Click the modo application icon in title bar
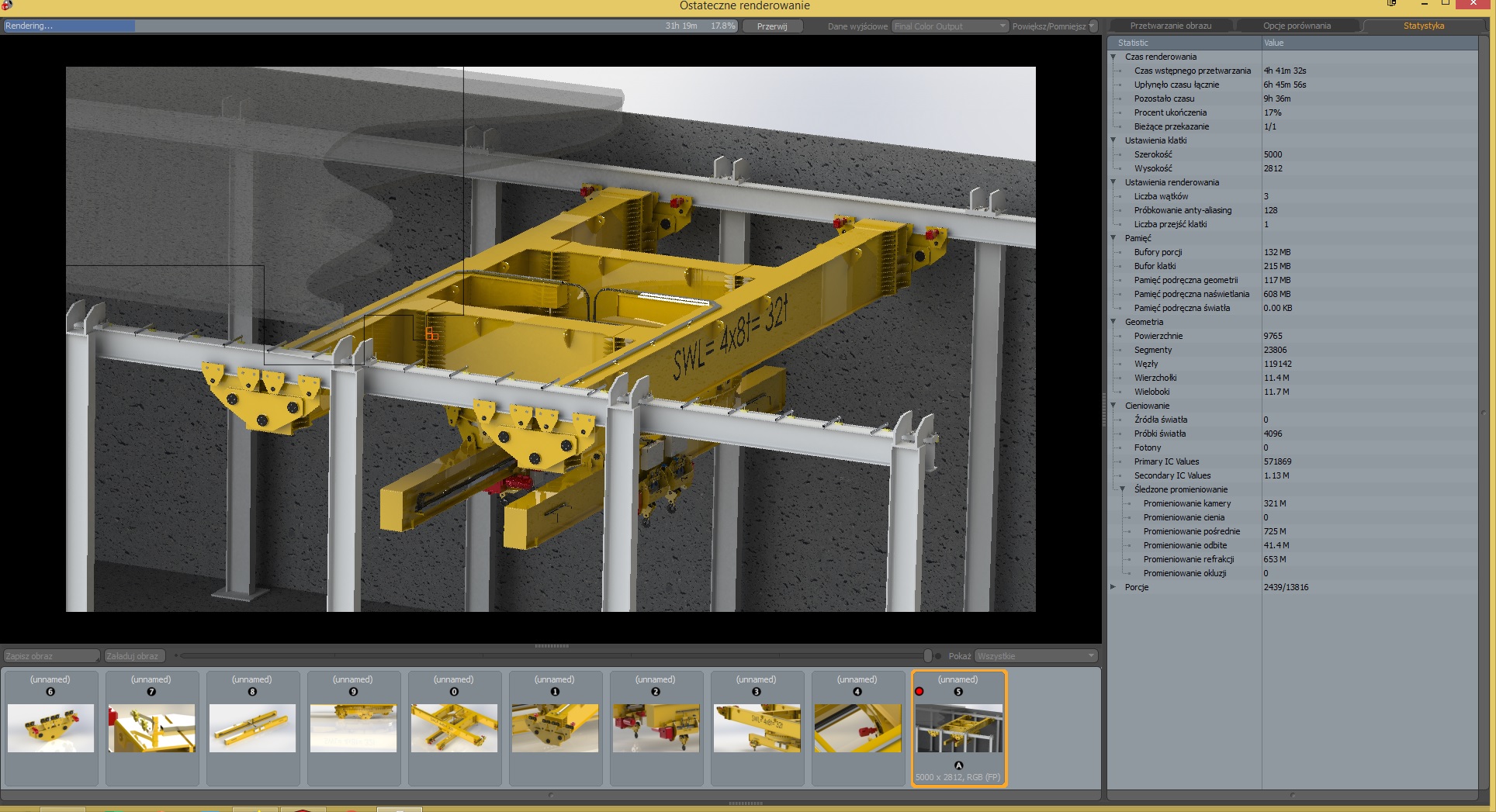Viewport: 1496px width, 812px height. pyautogui.click(x=7, y=5)
